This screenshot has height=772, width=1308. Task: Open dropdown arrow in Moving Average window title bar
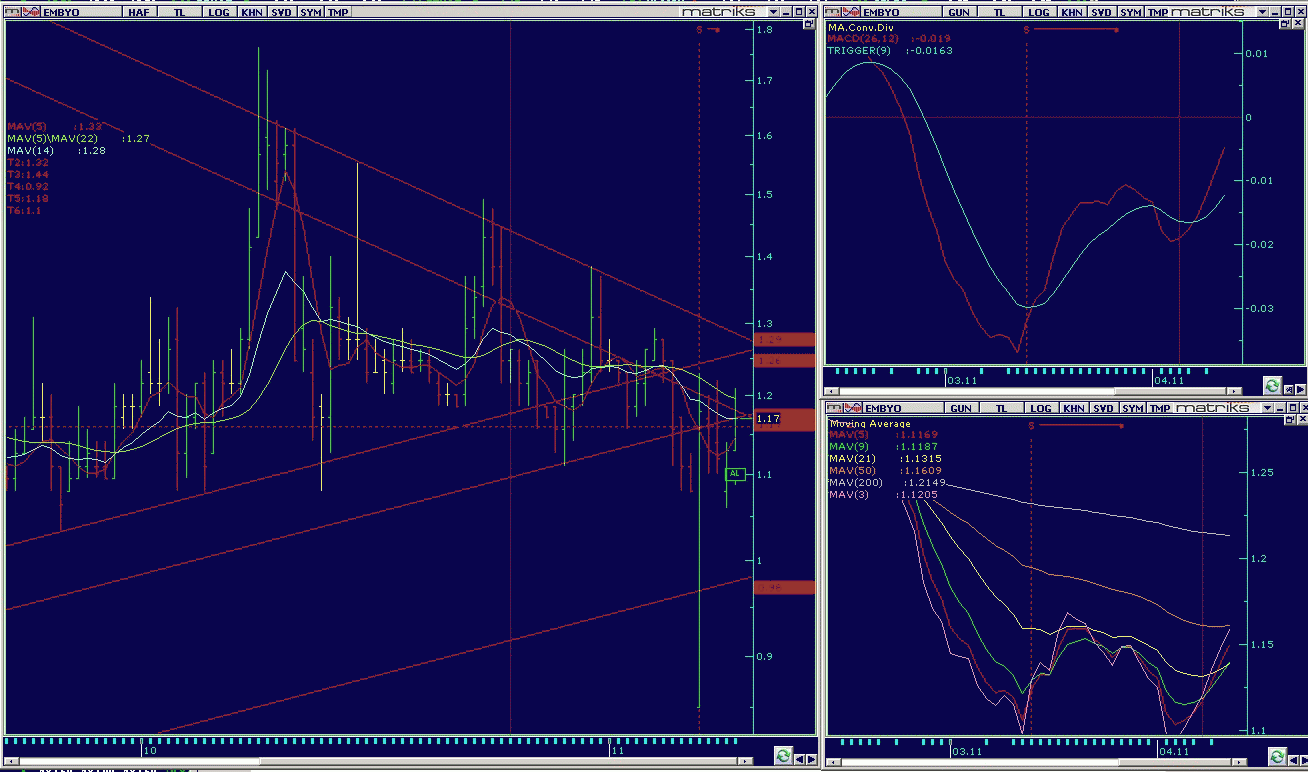pos(1267,408)
